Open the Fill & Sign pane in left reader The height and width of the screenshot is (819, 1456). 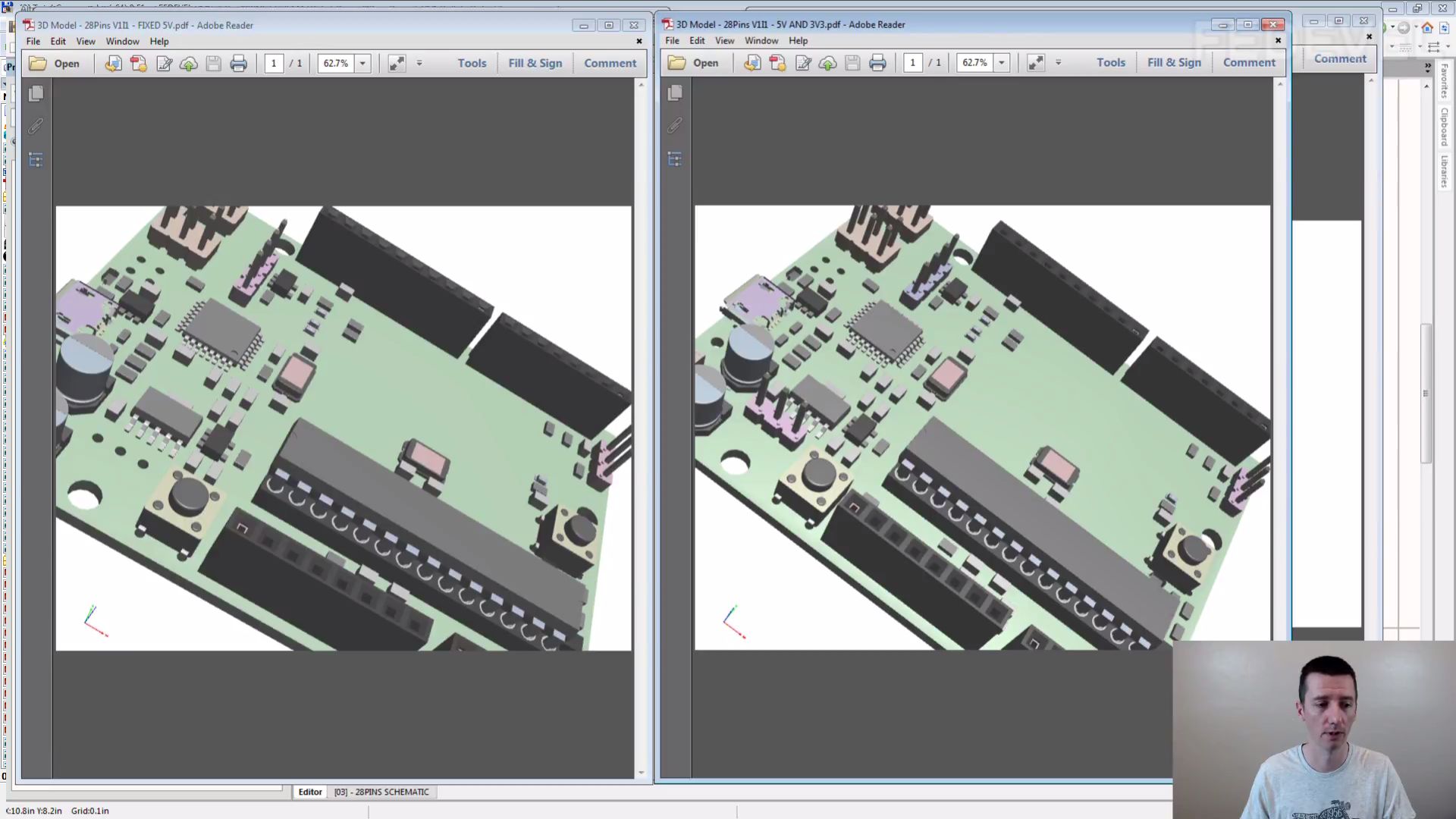pyautogui.click(x=535, y=64)
